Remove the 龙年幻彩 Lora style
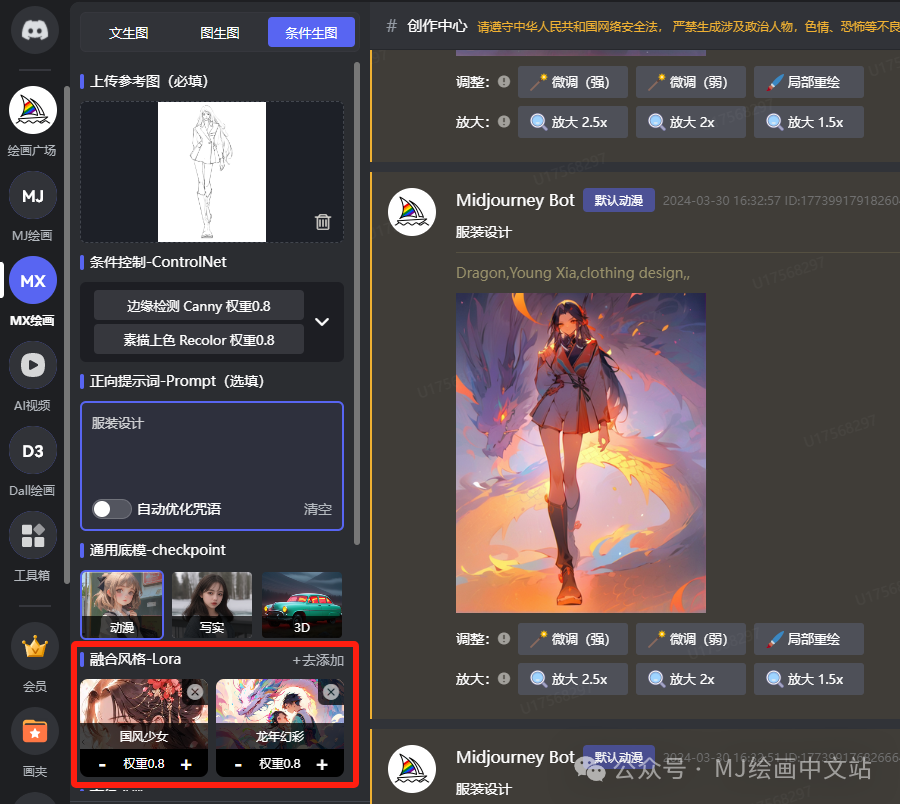Viewport: 900px width, 804px height. pos(330,691)
